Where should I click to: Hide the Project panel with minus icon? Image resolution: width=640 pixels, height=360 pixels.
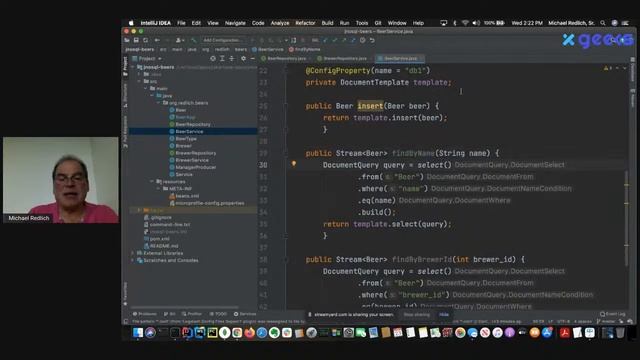[x=252, y=59]
